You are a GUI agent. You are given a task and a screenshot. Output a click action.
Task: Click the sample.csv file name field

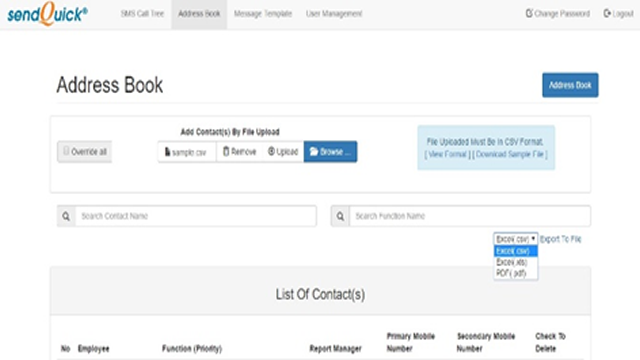[x=187, y=152]
